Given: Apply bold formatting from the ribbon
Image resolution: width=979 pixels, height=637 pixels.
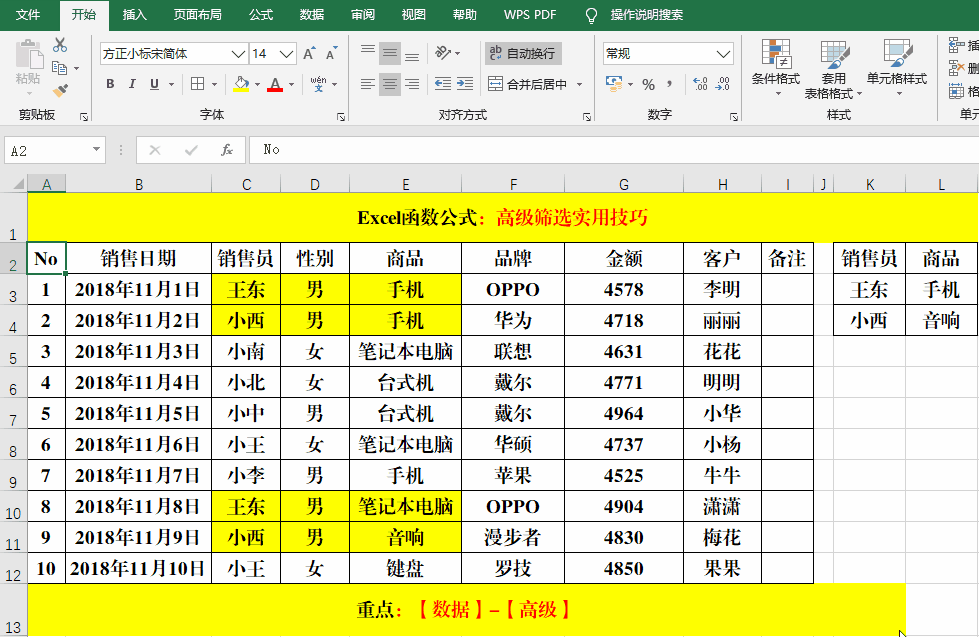Looking at the screenshot, I should coord(110,85).
